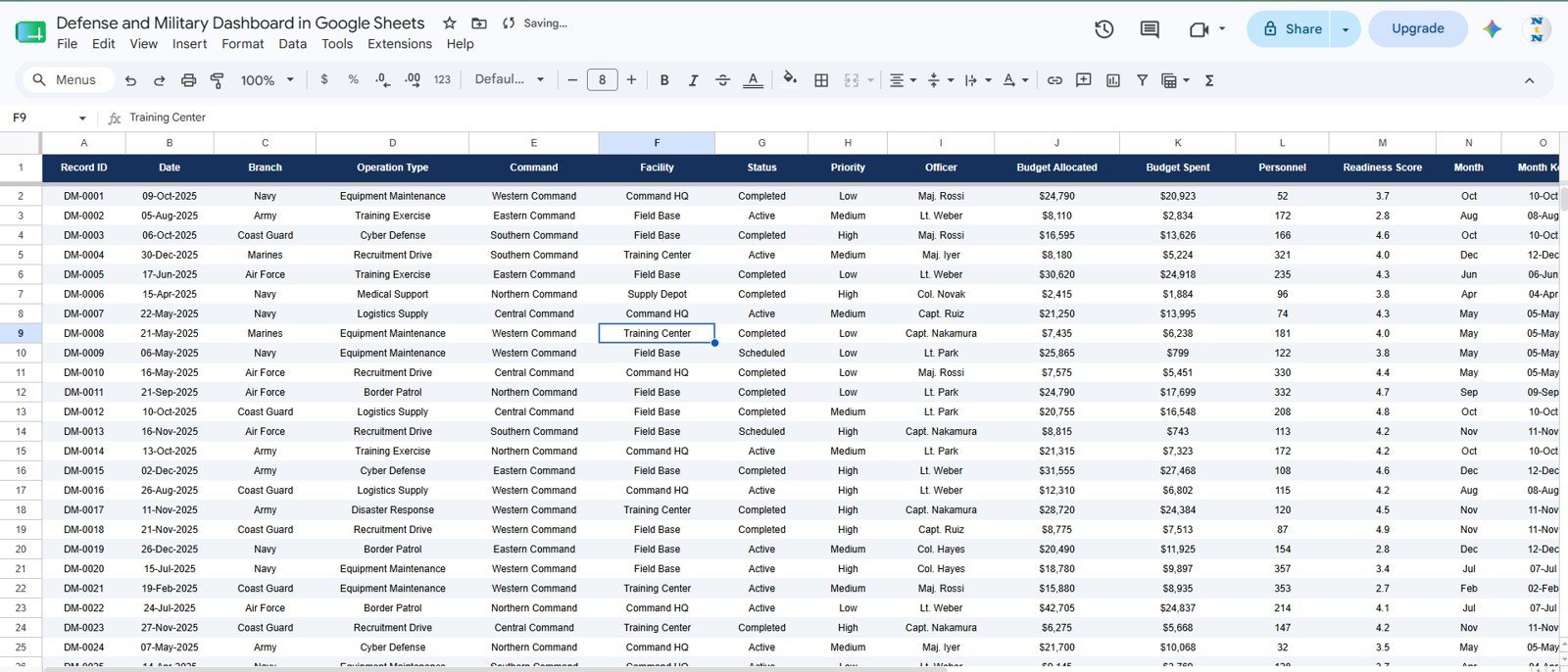Select row 9 header

[x=21, y=333]
